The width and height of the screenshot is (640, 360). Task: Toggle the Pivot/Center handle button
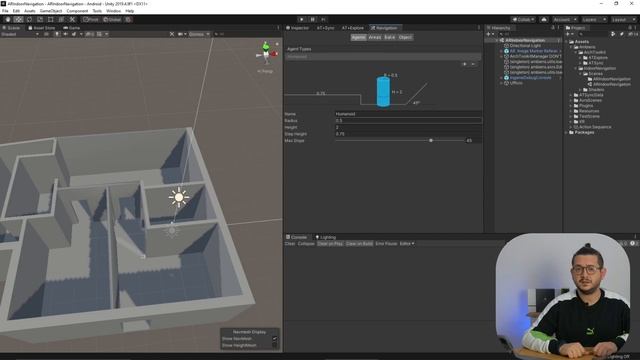pyautogui.click(x=91, y=19)
